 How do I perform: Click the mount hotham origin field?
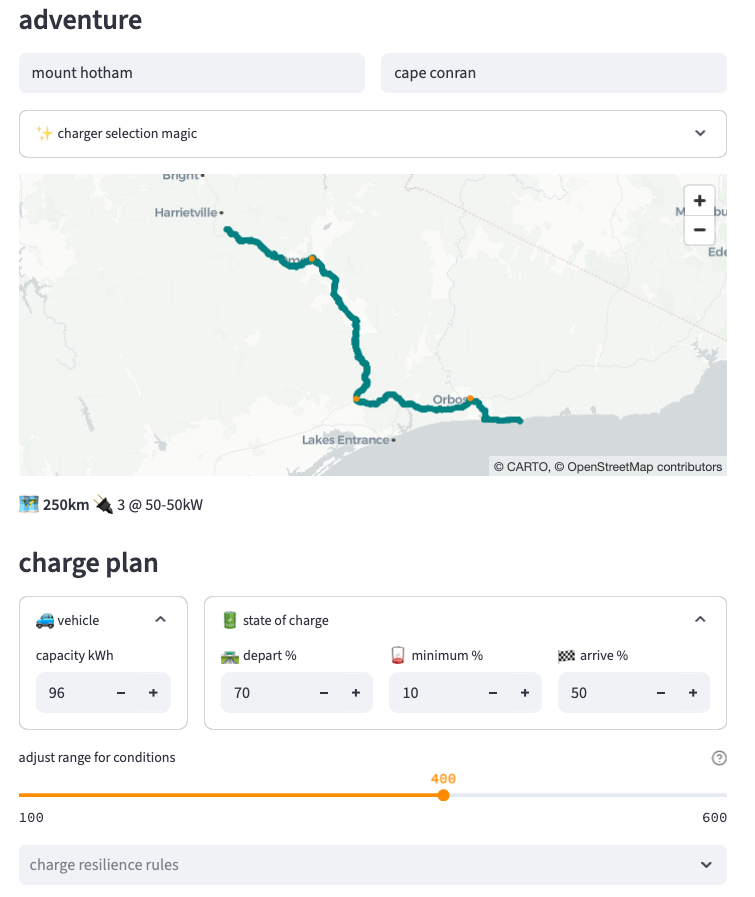[191, 73]
